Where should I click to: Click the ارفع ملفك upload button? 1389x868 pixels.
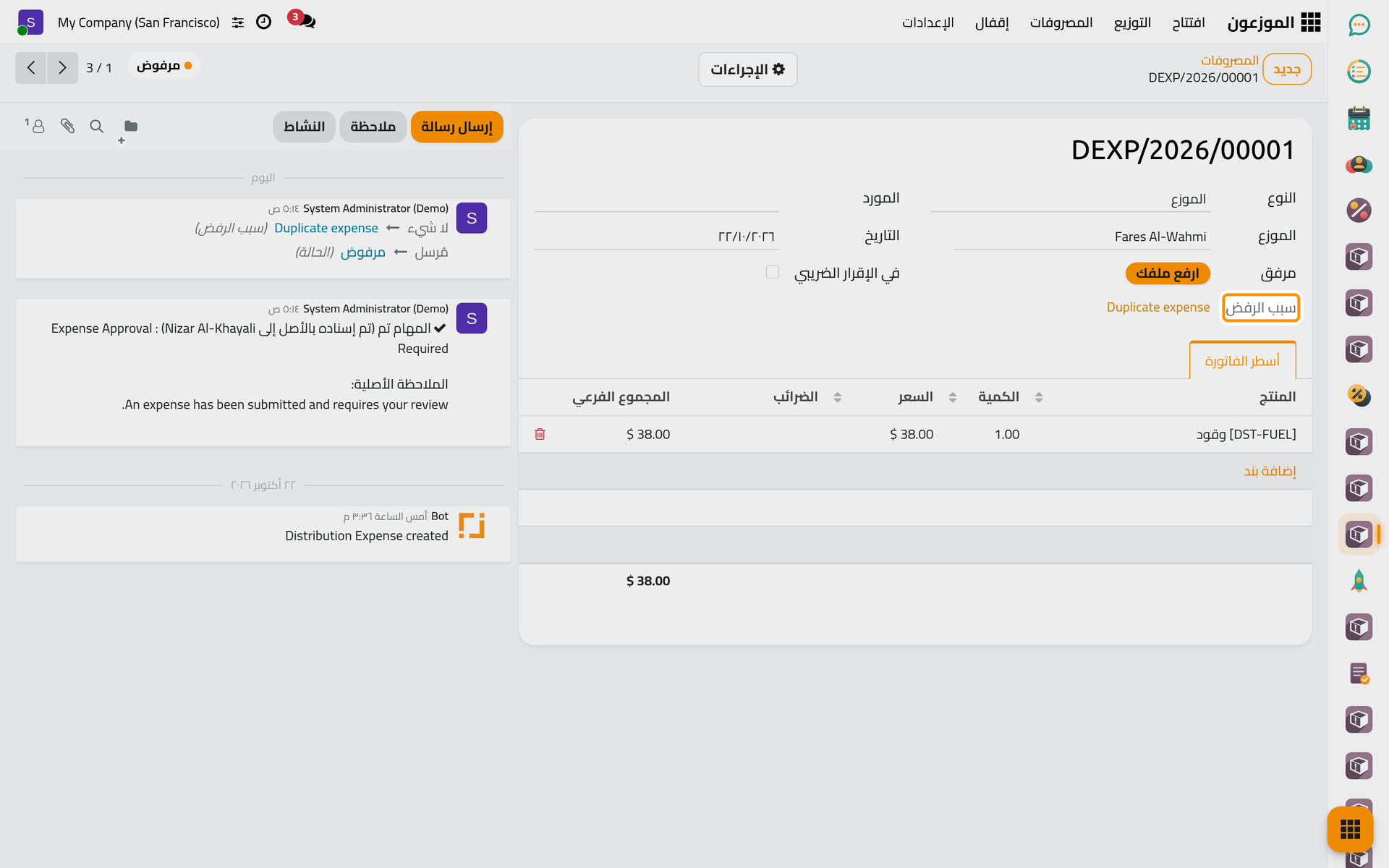pos(1168,273)
